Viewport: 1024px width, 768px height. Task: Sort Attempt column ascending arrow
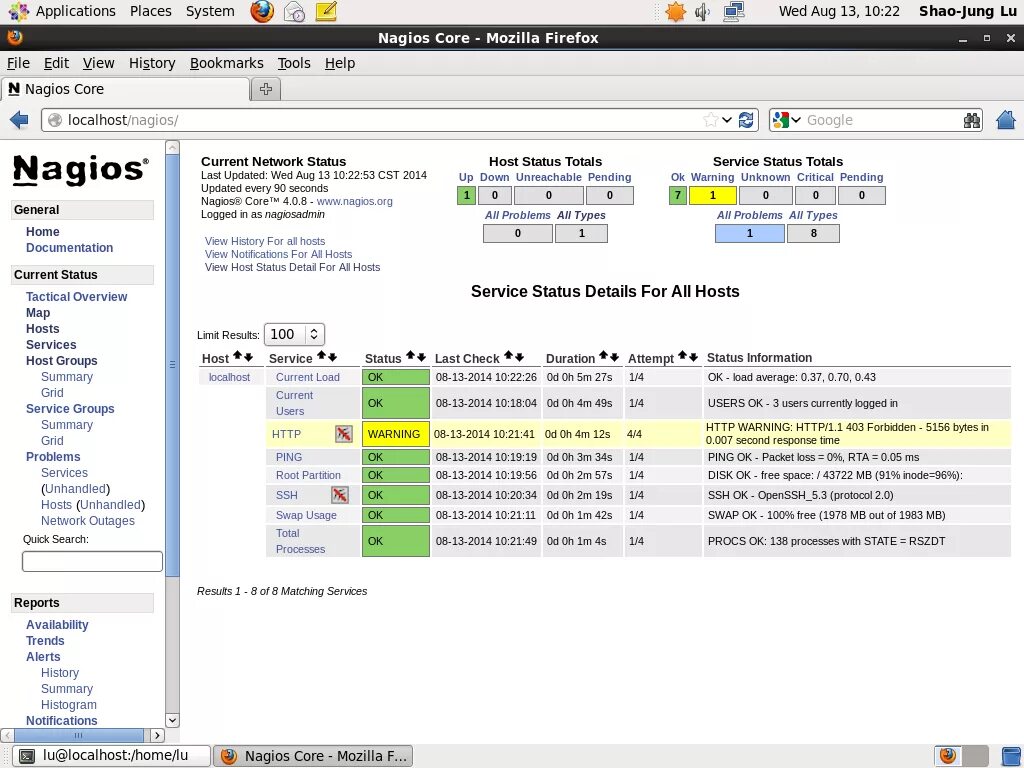(682, 356)
